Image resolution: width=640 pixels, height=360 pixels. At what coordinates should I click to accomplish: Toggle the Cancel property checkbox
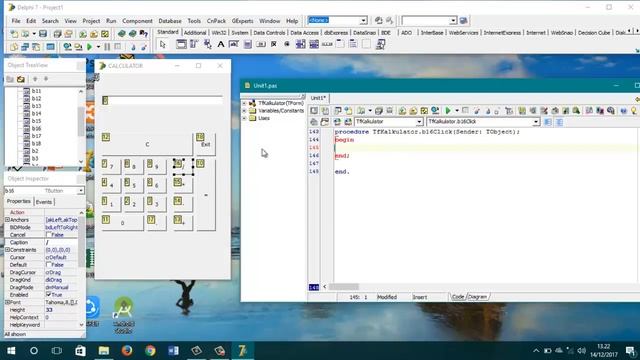click(49, 235)
